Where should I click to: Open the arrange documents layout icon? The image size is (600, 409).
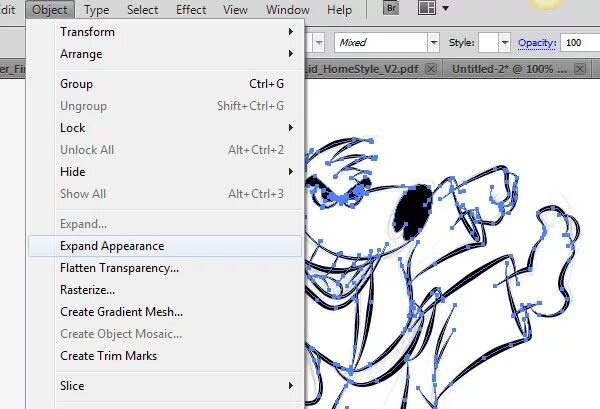coord(426,8)
